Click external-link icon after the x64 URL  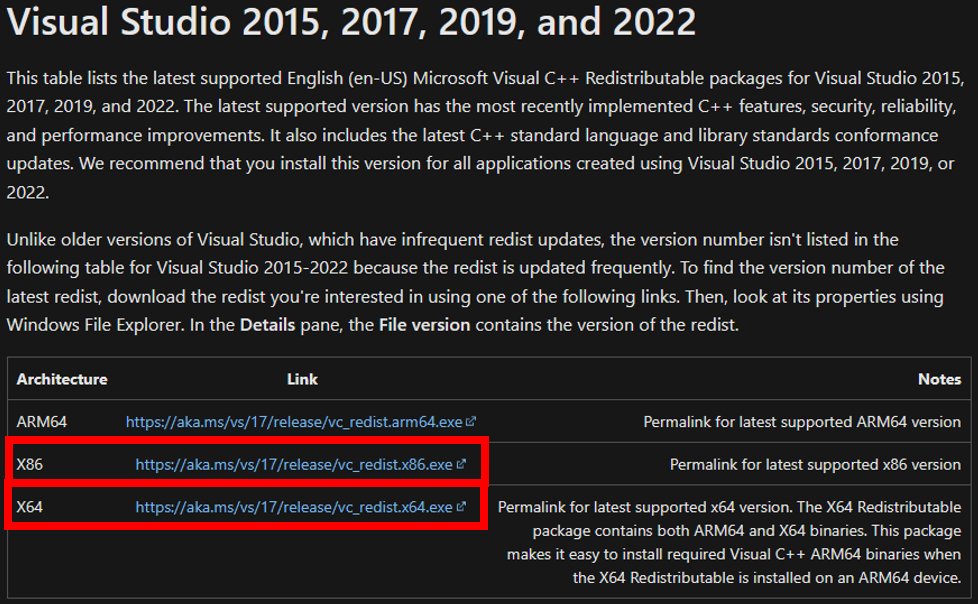(461, 507)
